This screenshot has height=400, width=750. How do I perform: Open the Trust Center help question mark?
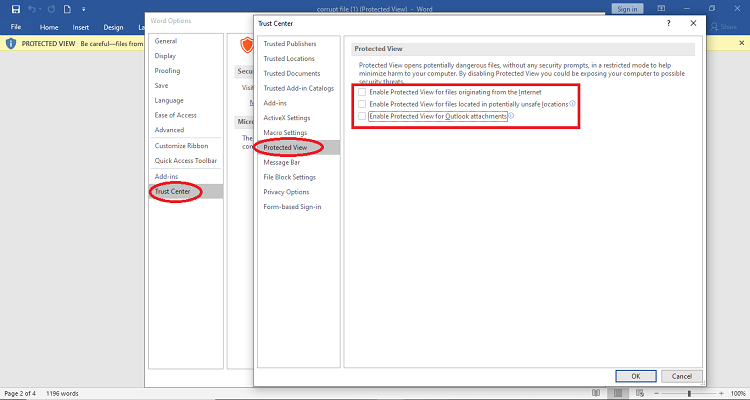click(669, 23)
